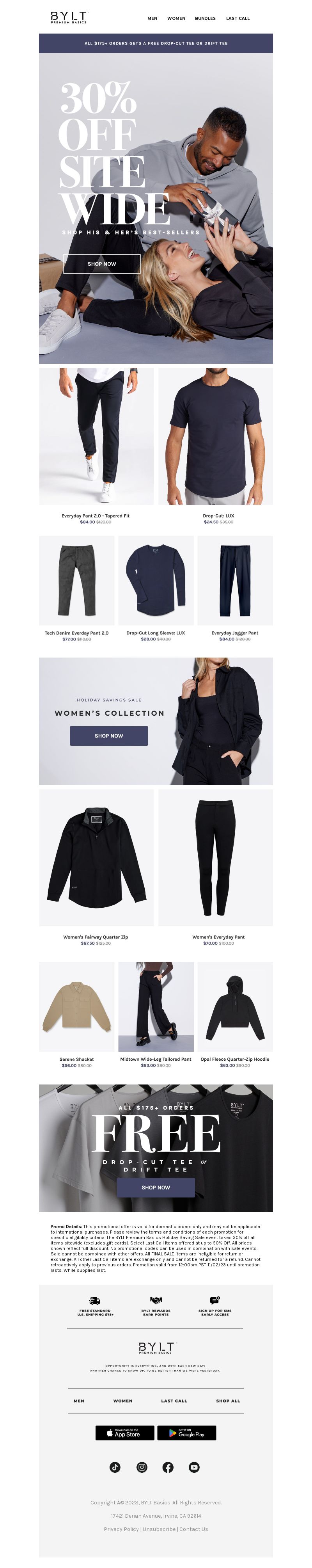Open the Men menu in header
Image resolution: width=312 pixels, height=1568 pixels.
[152, 18]
